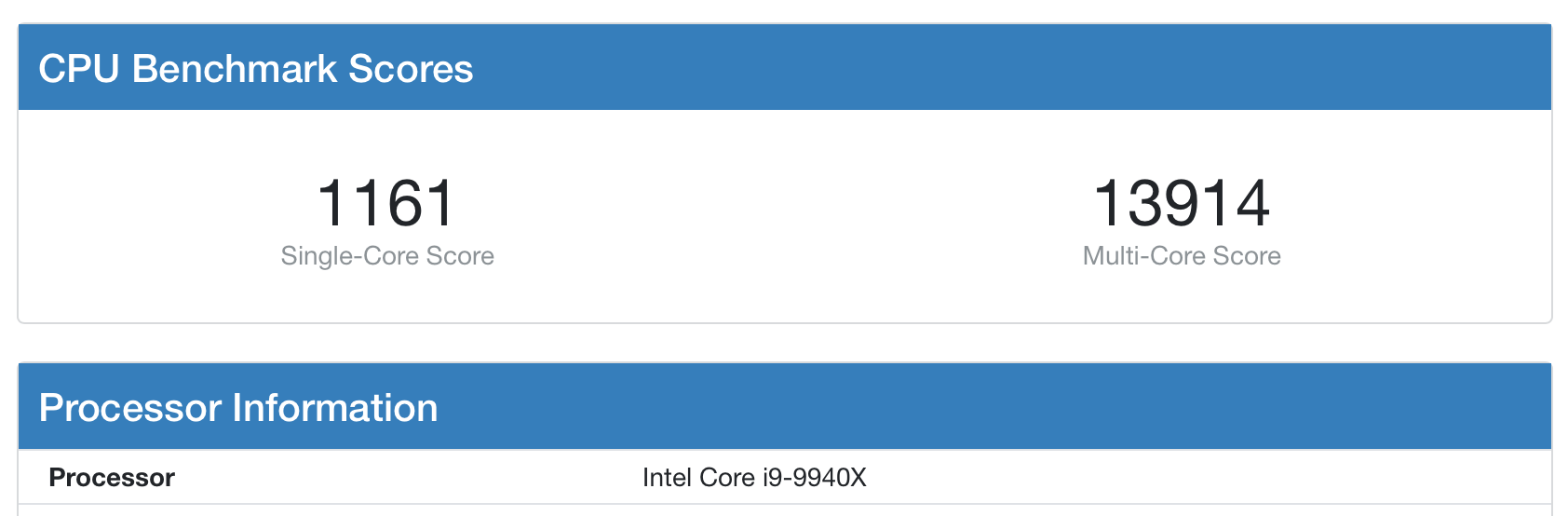Screen dimensions: 1568x516
Task: Click the CPU Benchmark Scores heading
Action: 256,69
